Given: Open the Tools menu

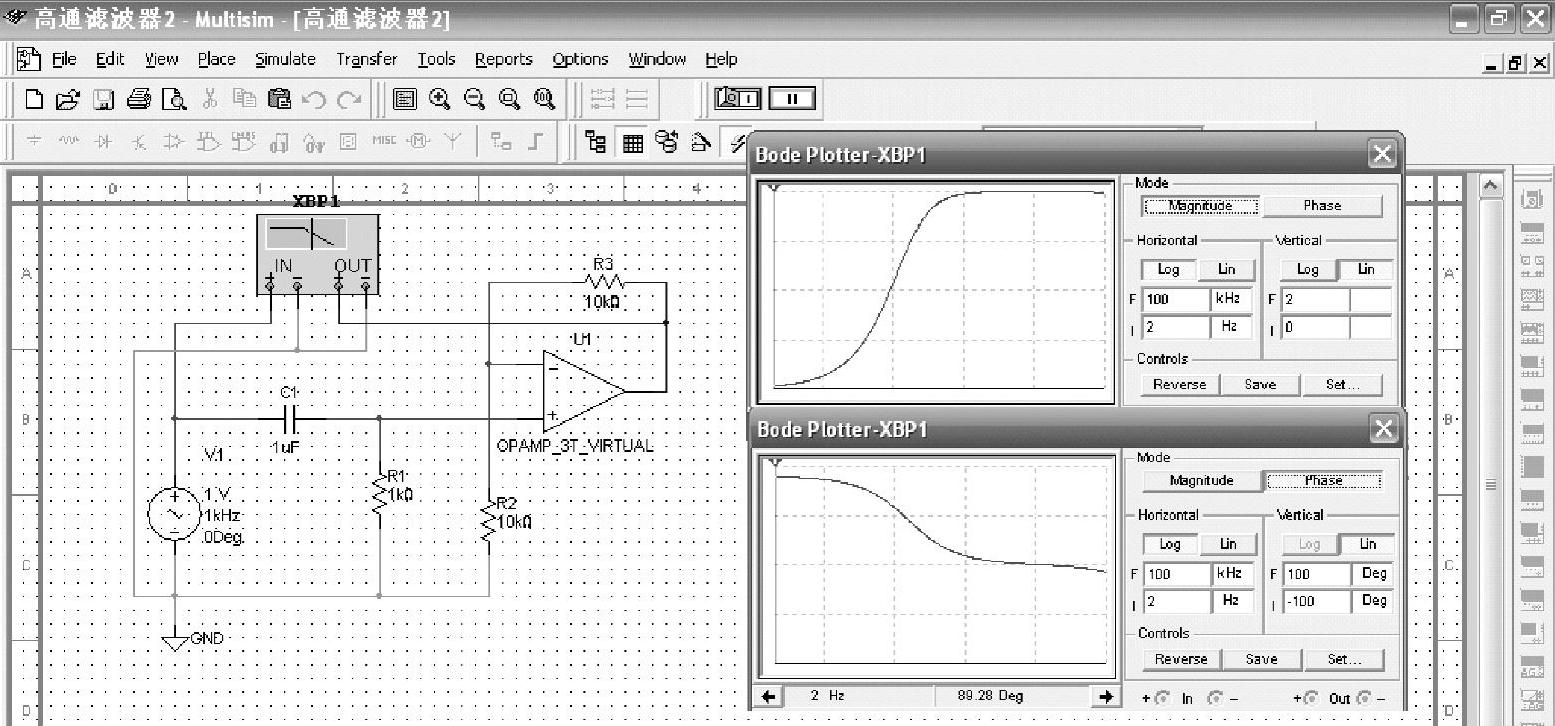Looking at the screenshot, I should point(436,59).
